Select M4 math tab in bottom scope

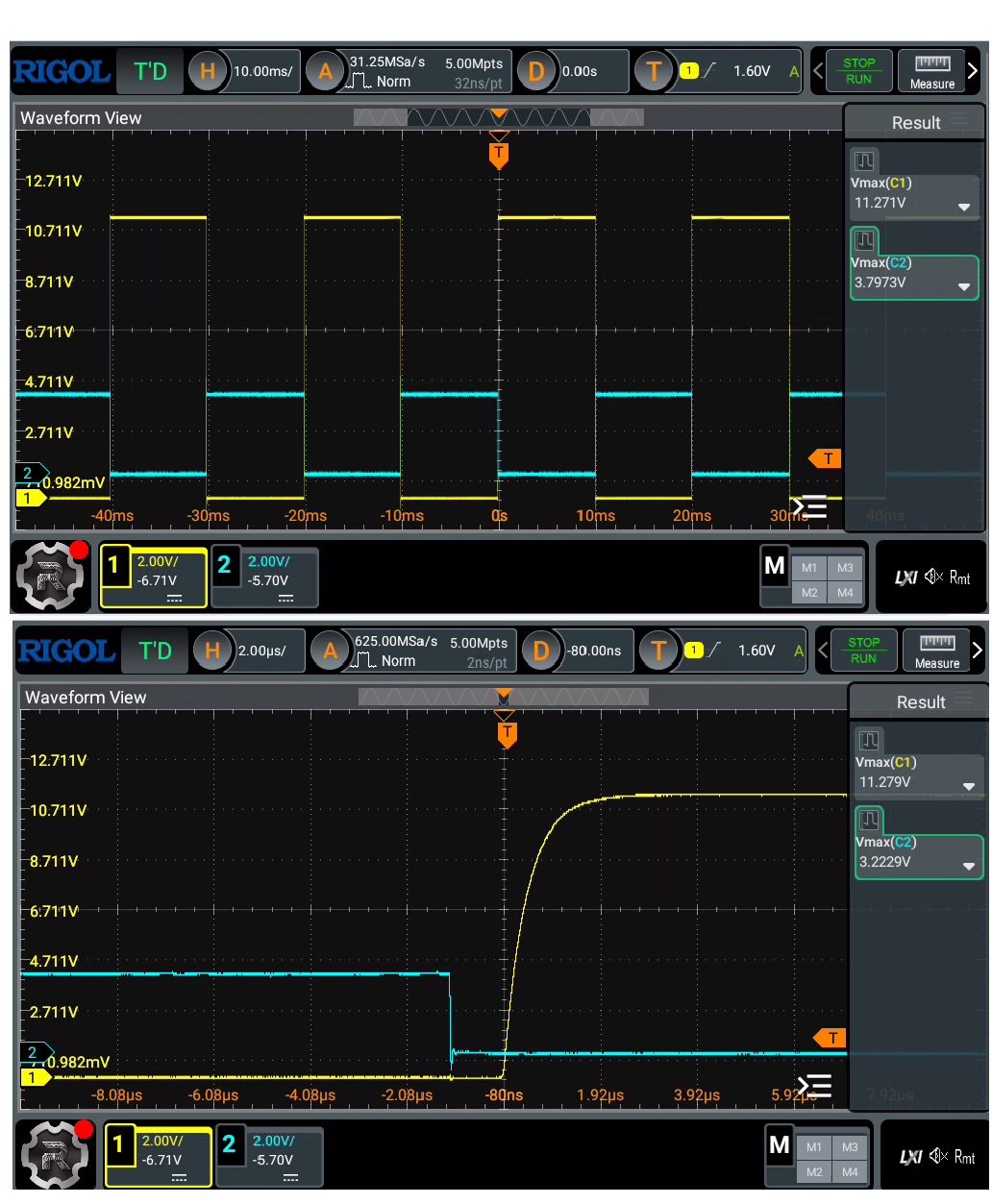coord(850,1172)
